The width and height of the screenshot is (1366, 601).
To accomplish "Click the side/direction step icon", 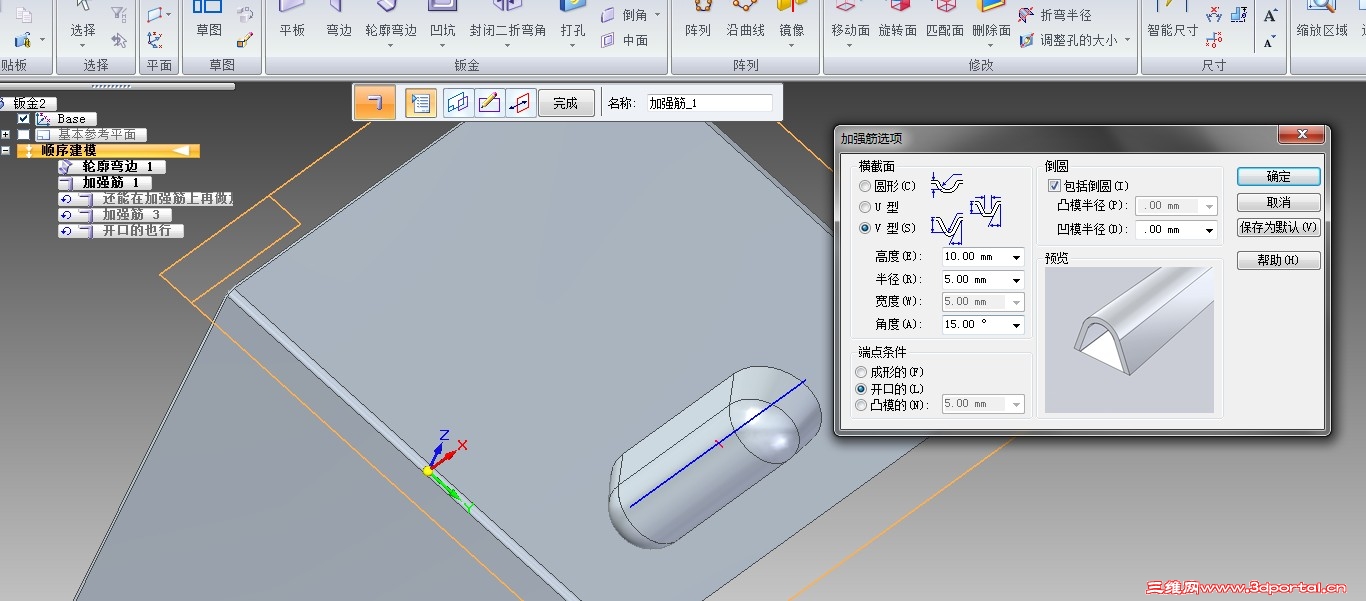I will [x=521, y=103].
